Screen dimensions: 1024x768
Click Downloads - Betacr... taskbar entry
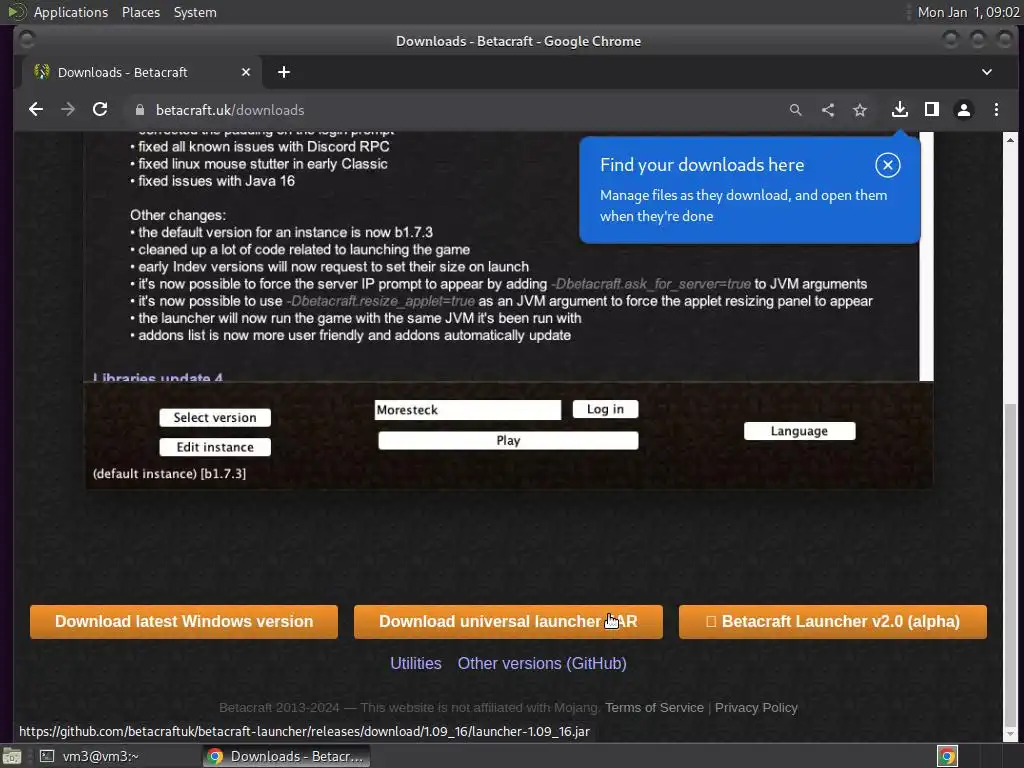pyautogui.click(x=286, y=756)
